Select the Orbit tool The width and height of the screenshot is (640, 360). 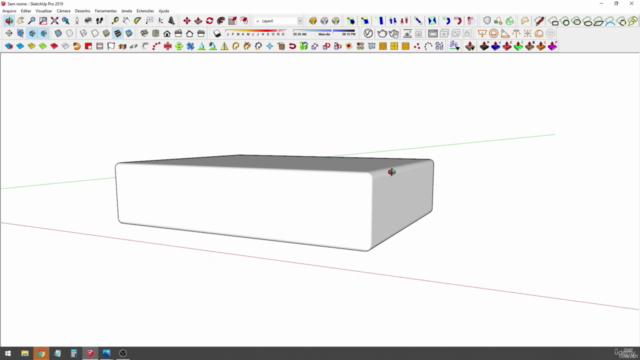pos(9,21)
